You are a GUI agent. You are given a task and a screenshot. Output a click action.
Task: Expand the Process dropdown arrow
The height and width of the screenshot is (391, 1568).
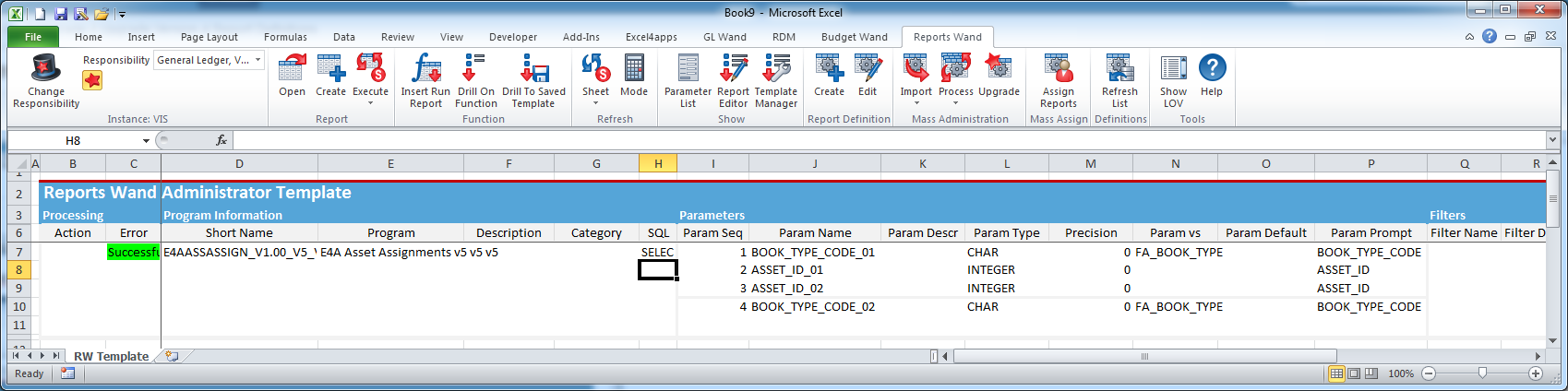[x=955, y=103]
